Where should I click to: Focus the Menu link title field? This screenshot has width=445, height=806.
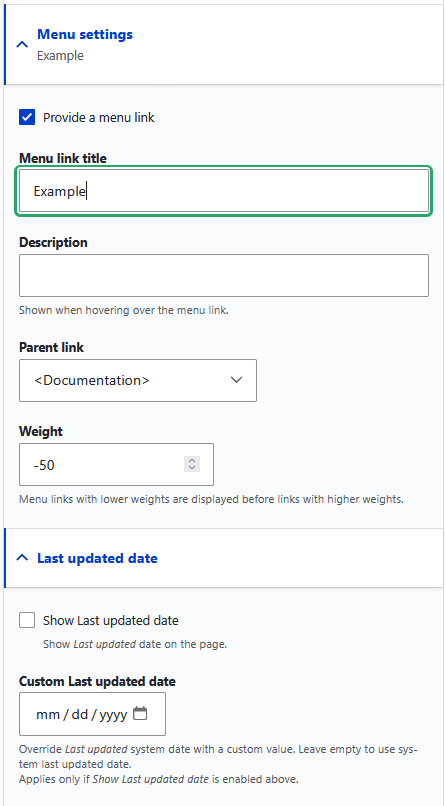(224, 191)
